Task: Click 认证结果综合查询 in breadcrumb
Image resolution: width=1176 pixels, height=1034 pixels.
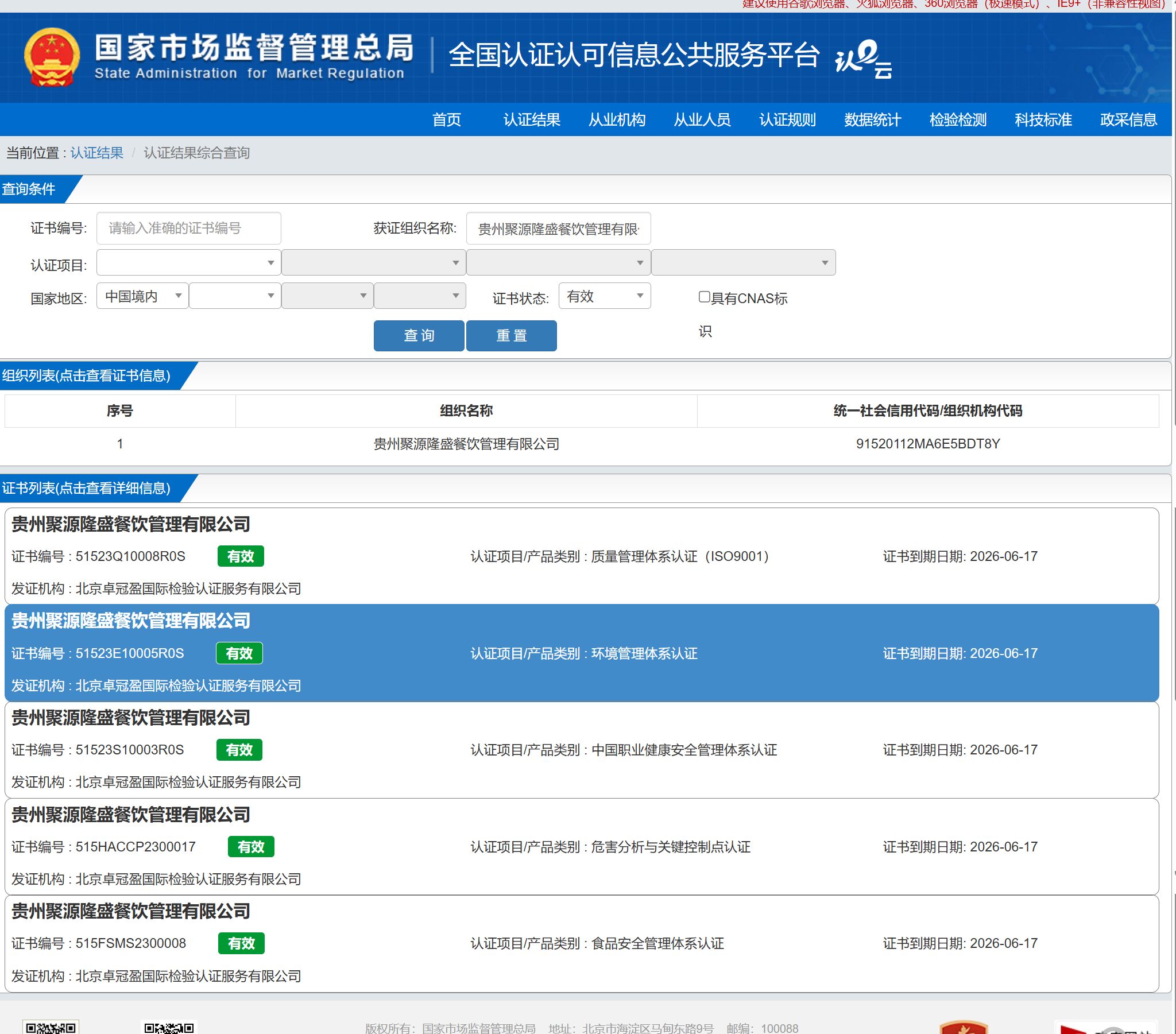Action: (x=197, y=153)
